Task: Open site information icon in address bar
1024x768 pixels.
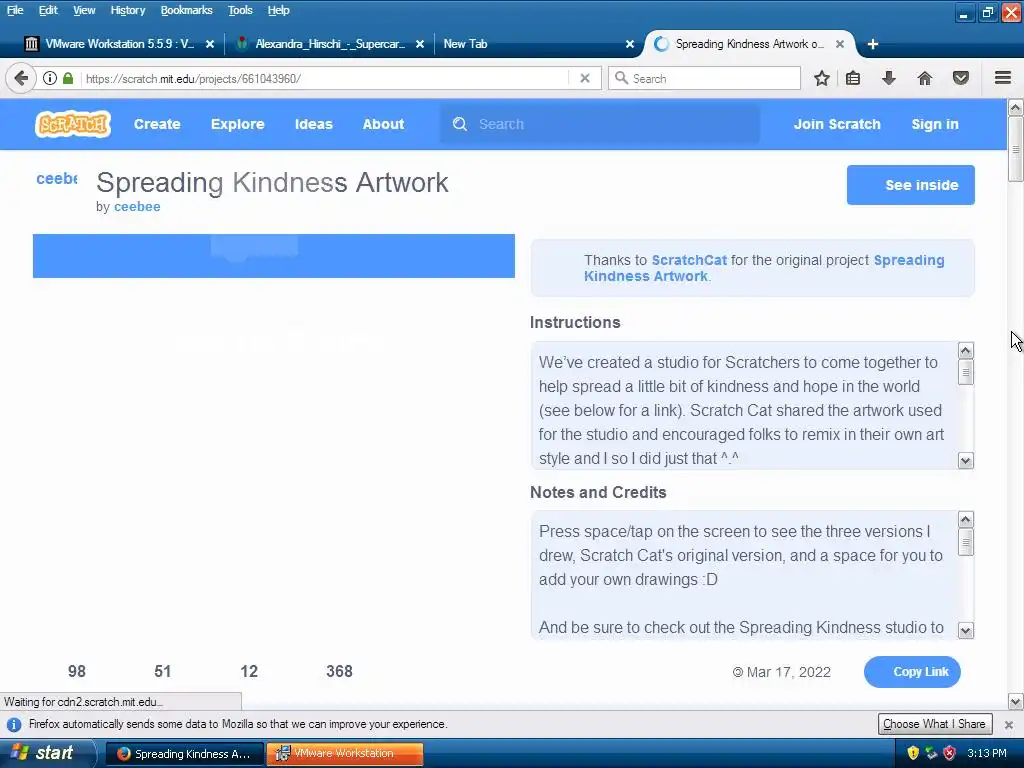Action: (x=50, y=78)
